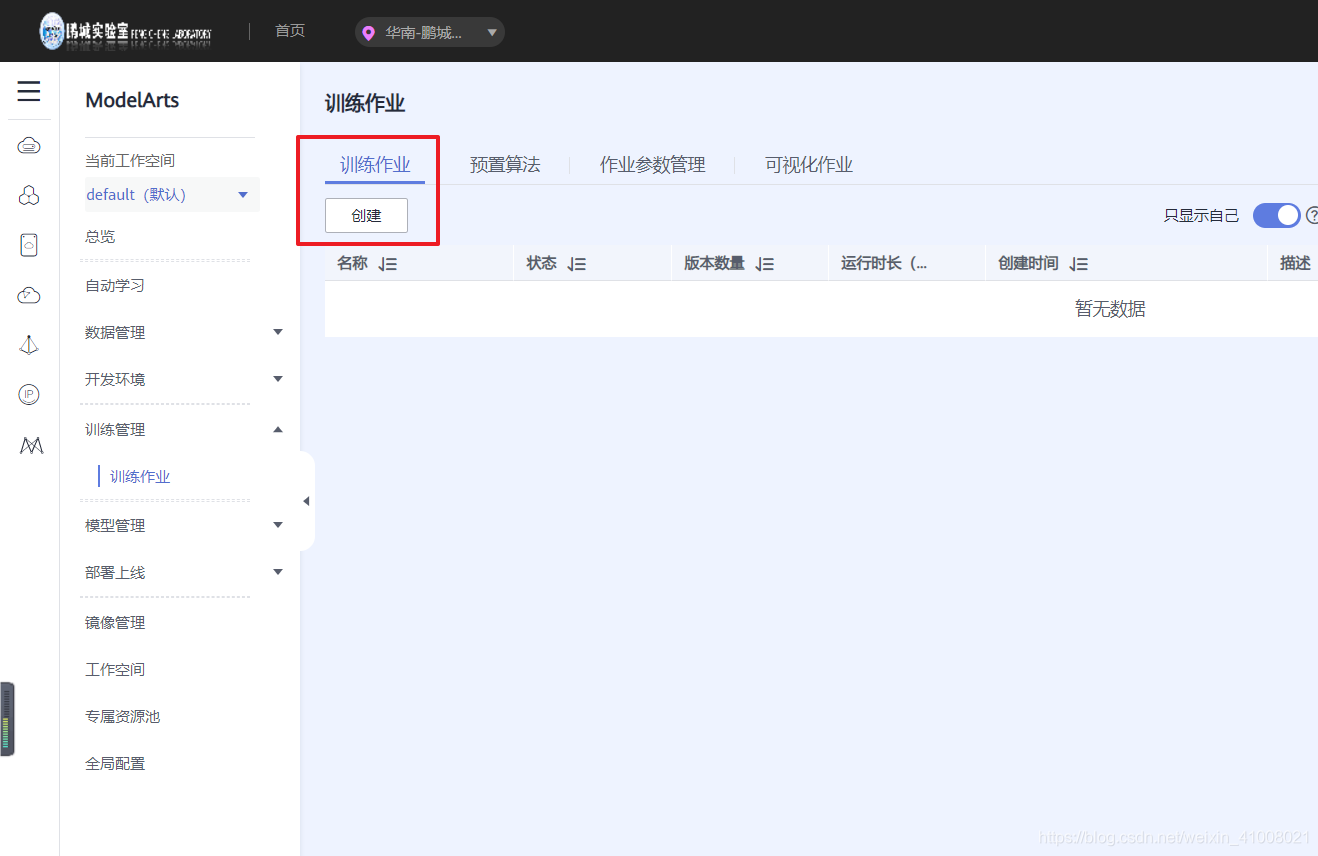
Task: Open the hamburger menu icon
Action: pyautogui.click(x=29, y=92)
